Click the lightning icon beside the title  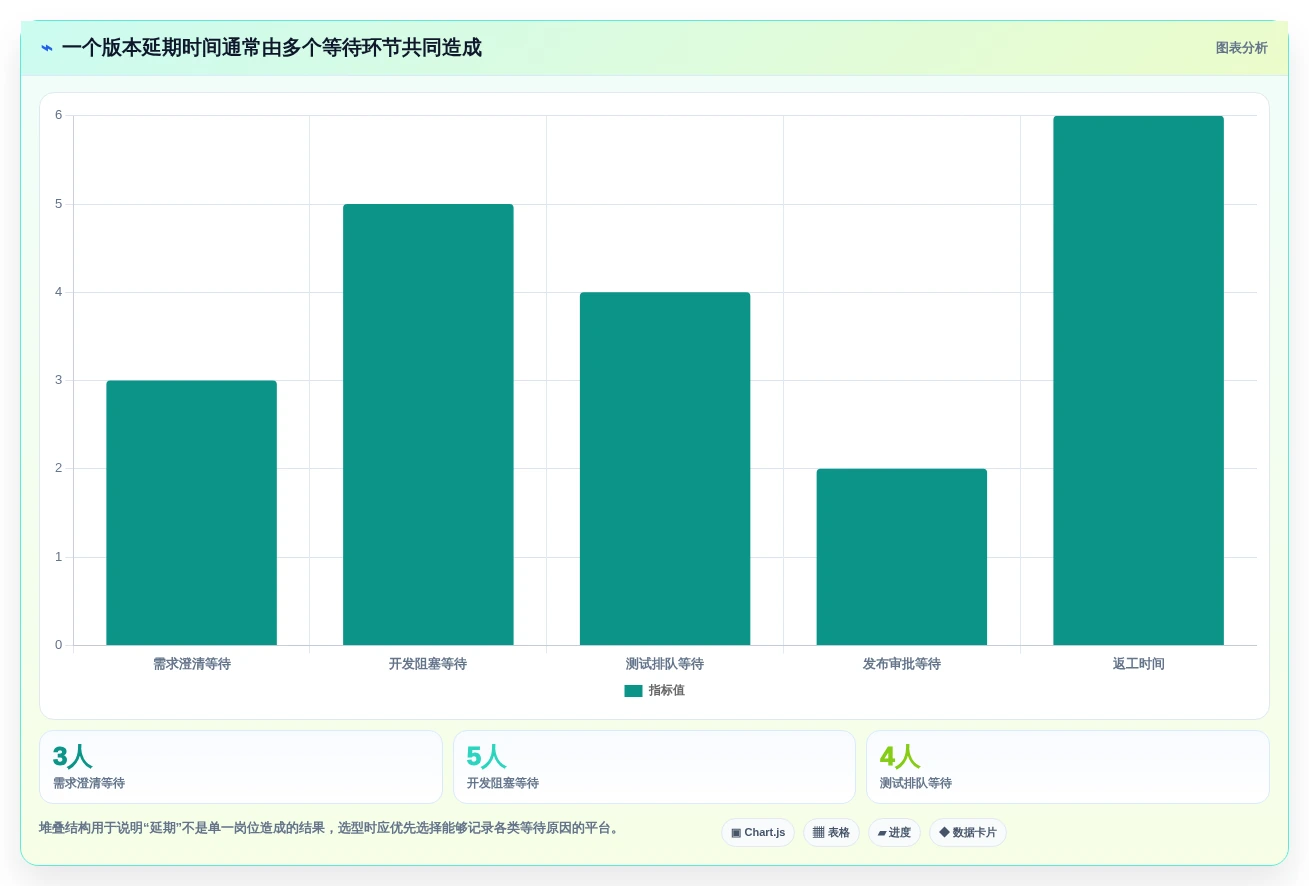pyautogui.click(x=47, y=48)
